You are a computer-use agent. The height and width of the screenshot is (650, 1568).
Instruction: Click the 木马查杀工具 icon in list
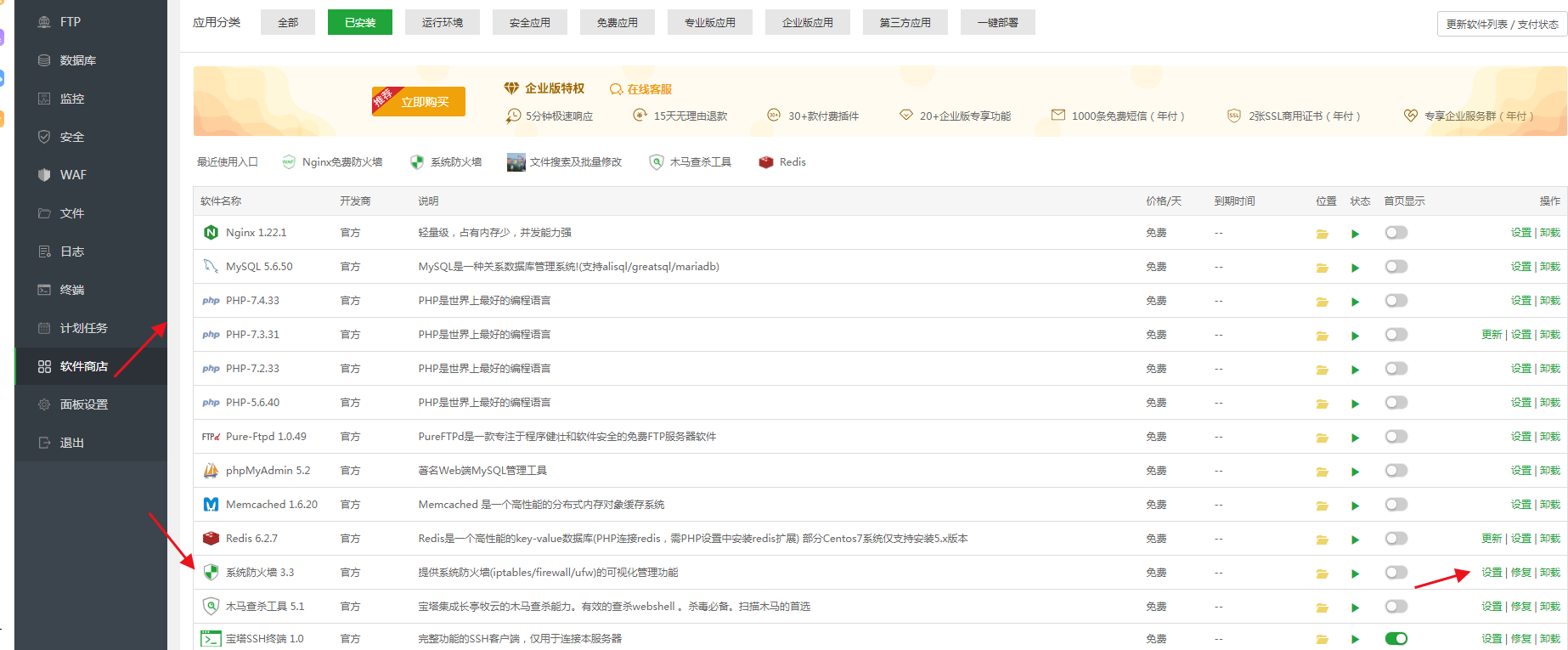click(x=212, y=607)
